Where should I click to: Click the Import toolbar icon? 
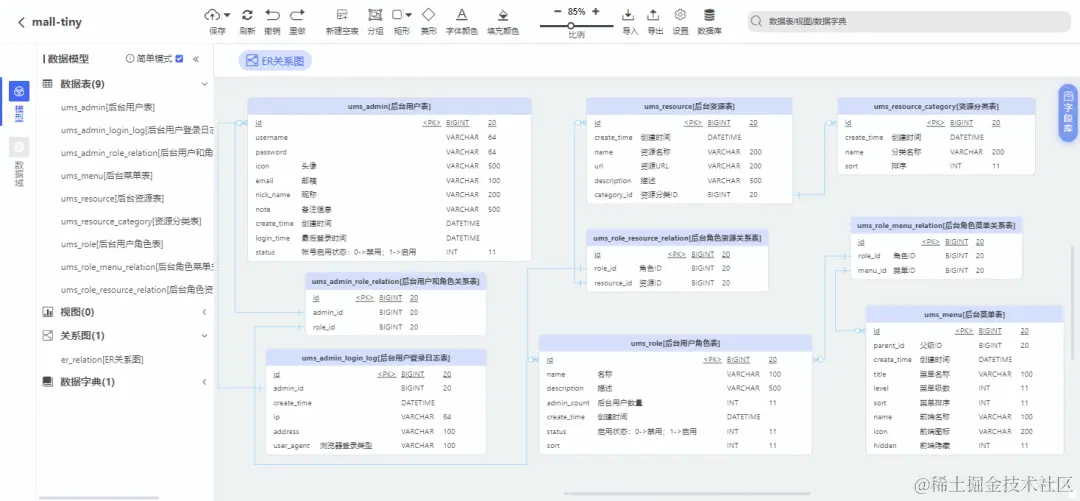[x=627, y=14]
